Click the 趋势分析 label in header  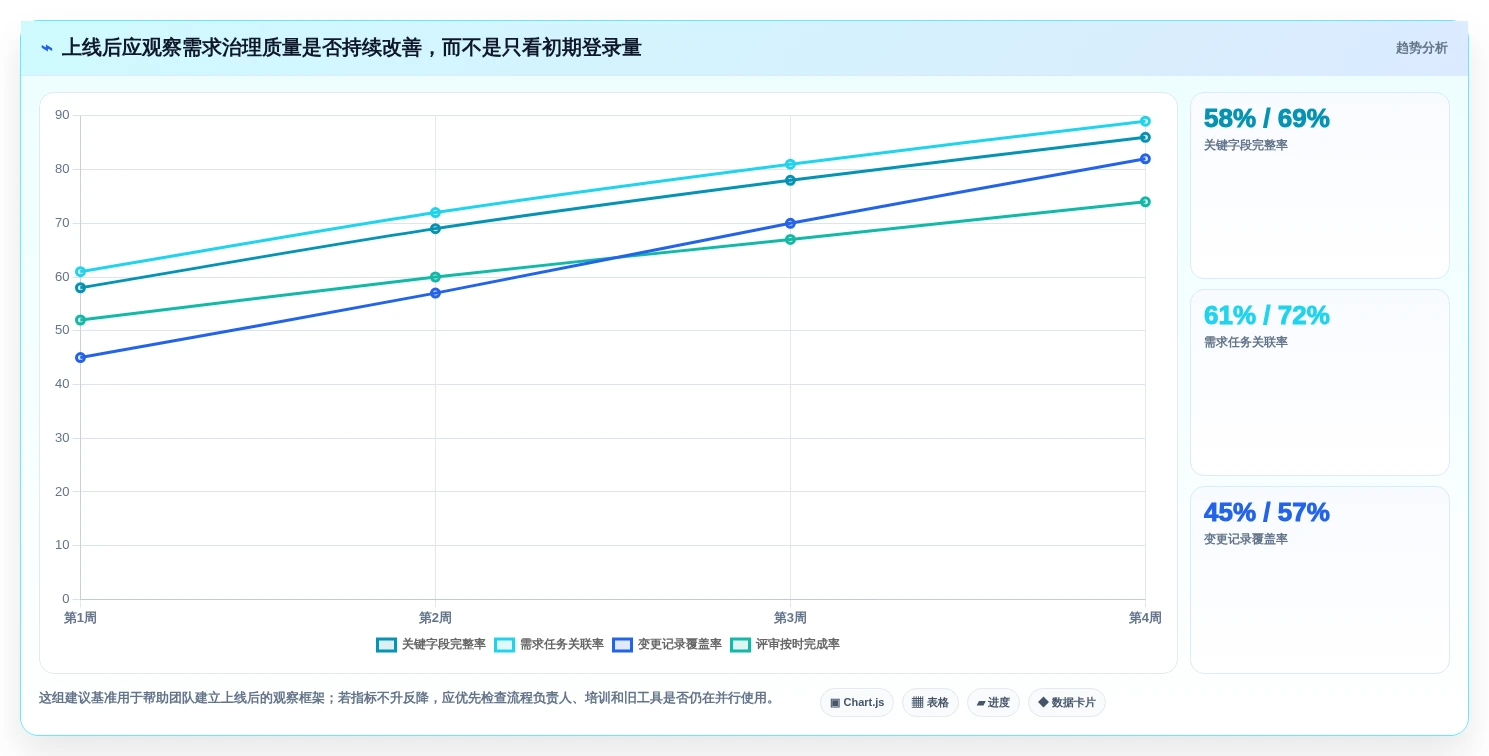pyautogui.click(x=1421, y=48)
